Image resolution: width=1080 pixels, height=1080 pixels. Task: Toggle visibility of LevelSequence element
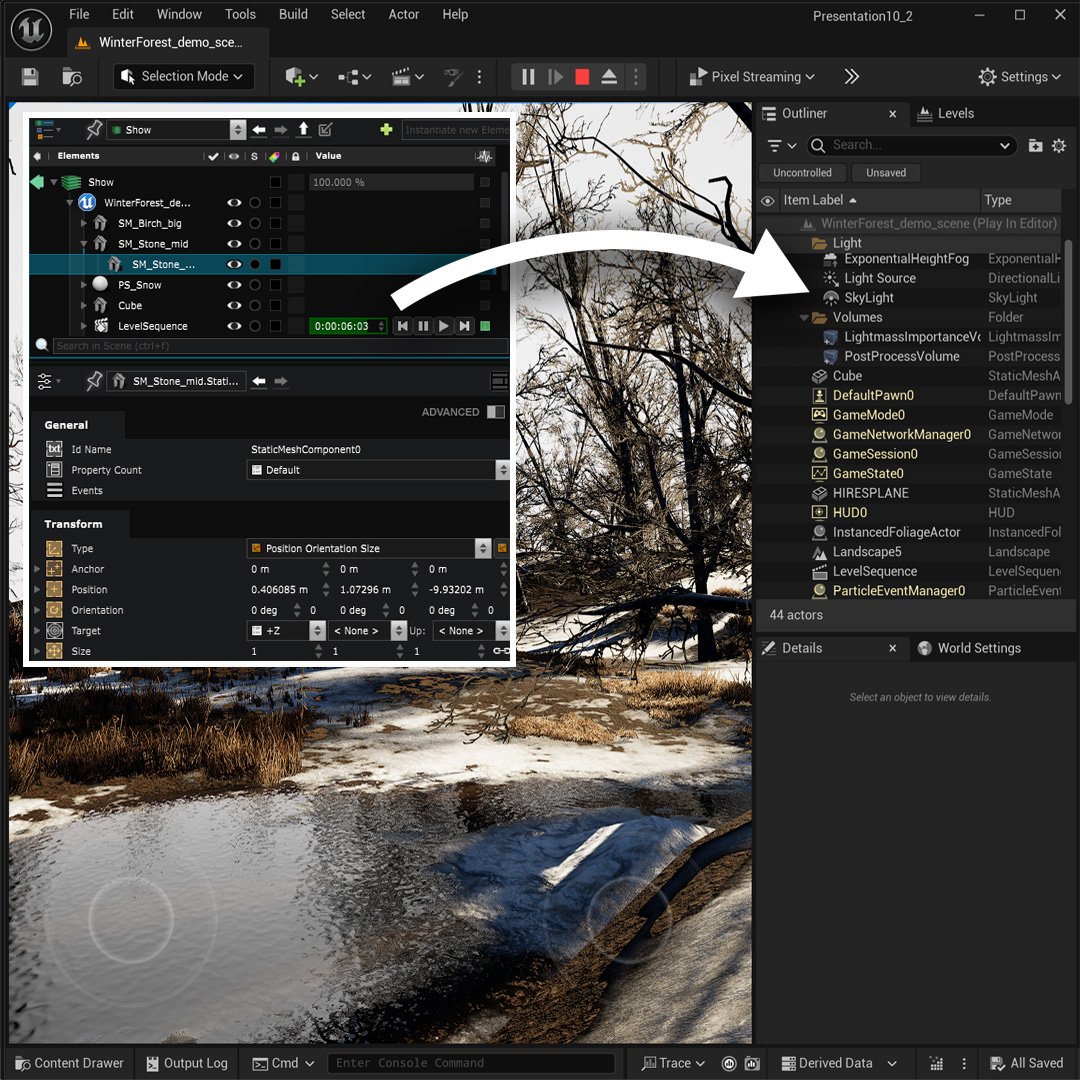tap(234, 326)
